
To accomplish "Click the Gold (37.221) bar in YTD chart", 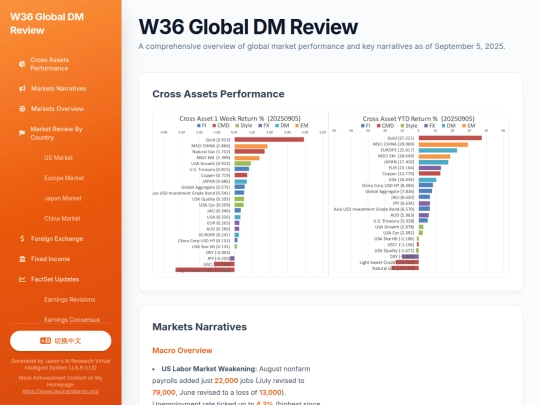I will [x=450, y=138].
